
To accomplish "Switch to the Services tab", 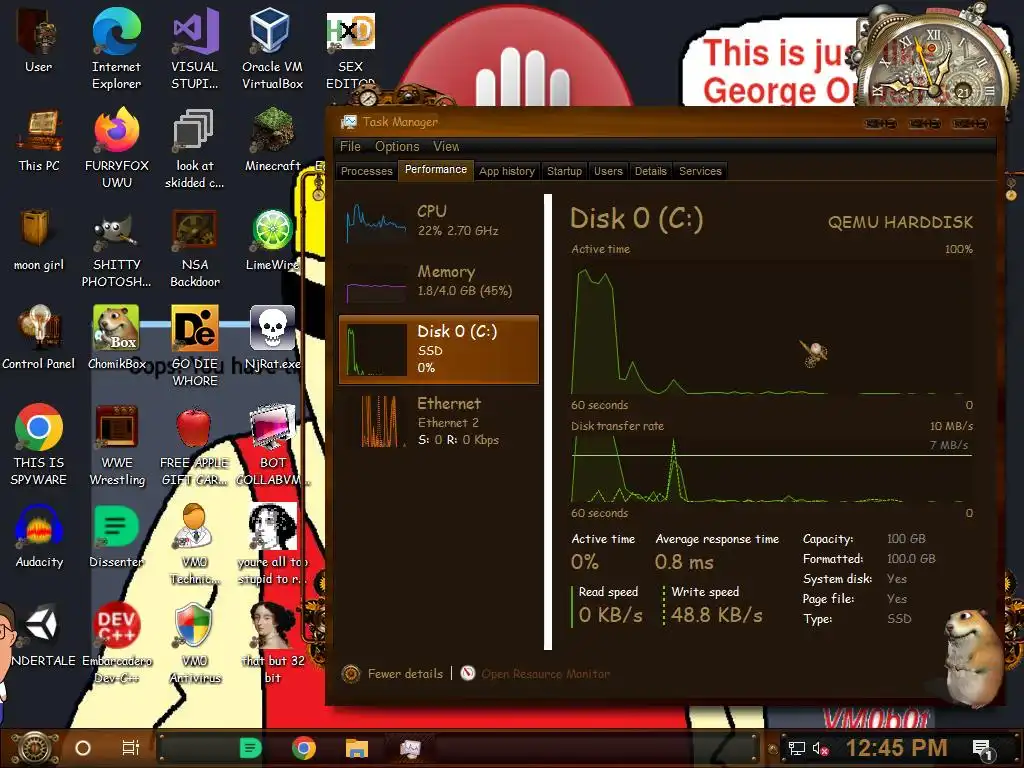I will [700, 171].
